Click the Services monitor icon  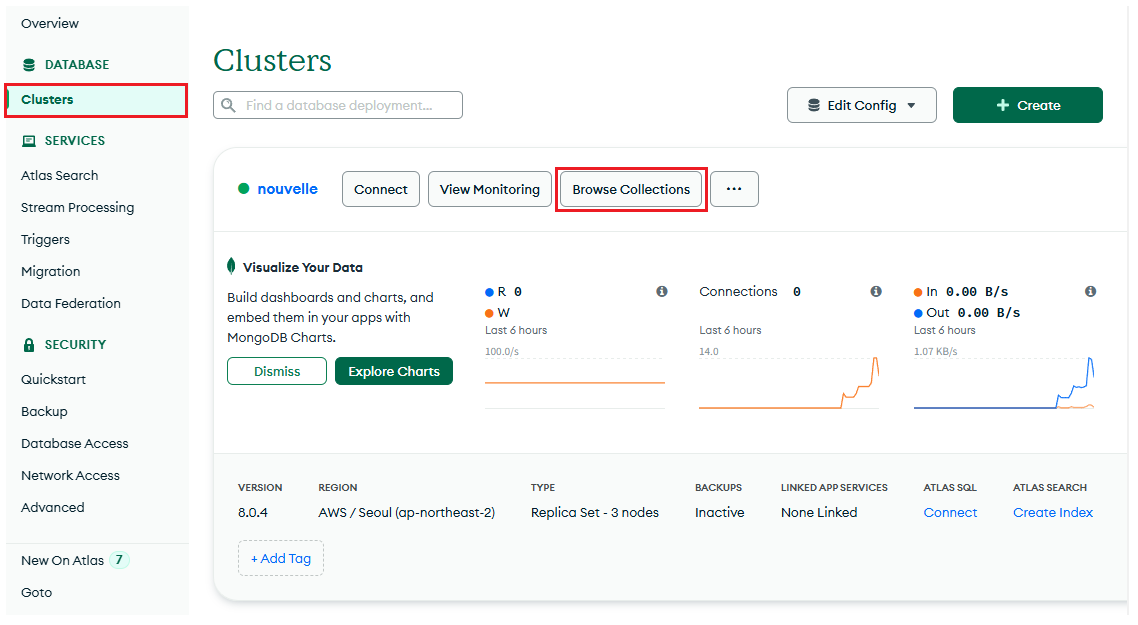tap(29, 141)
